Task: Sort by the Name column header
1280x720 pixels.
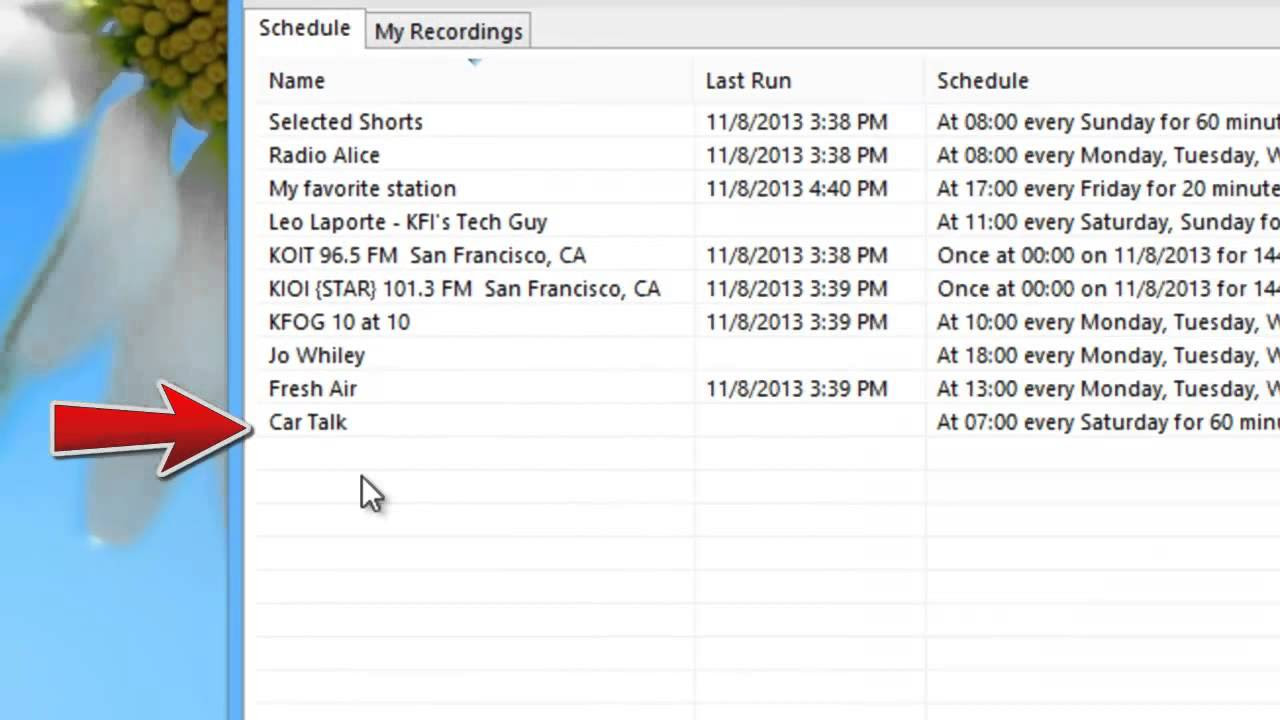Action: pyautogui.click(x=474, y=81)
